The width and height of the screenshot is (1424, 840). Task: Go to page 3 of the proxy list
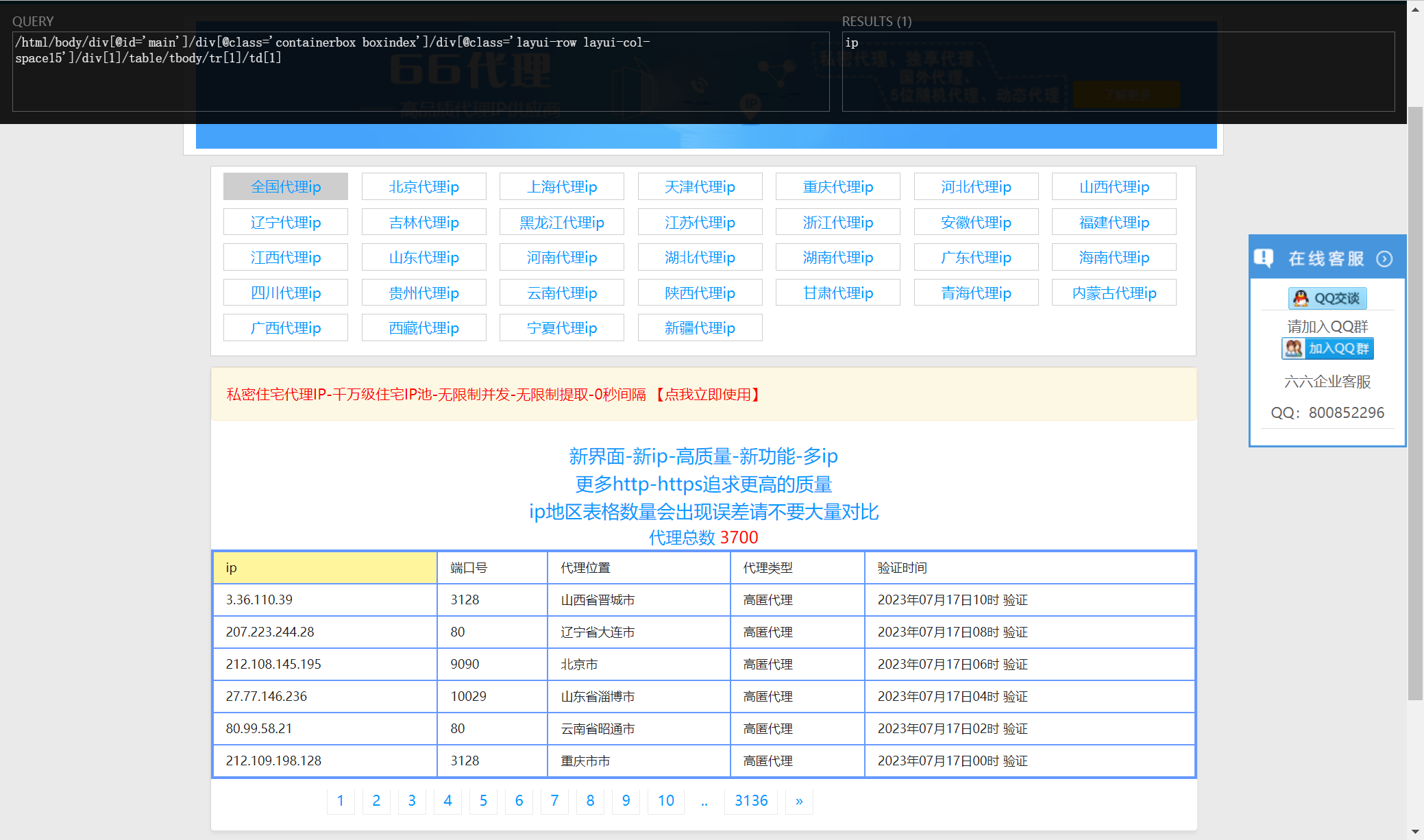[x=412, y=800]
